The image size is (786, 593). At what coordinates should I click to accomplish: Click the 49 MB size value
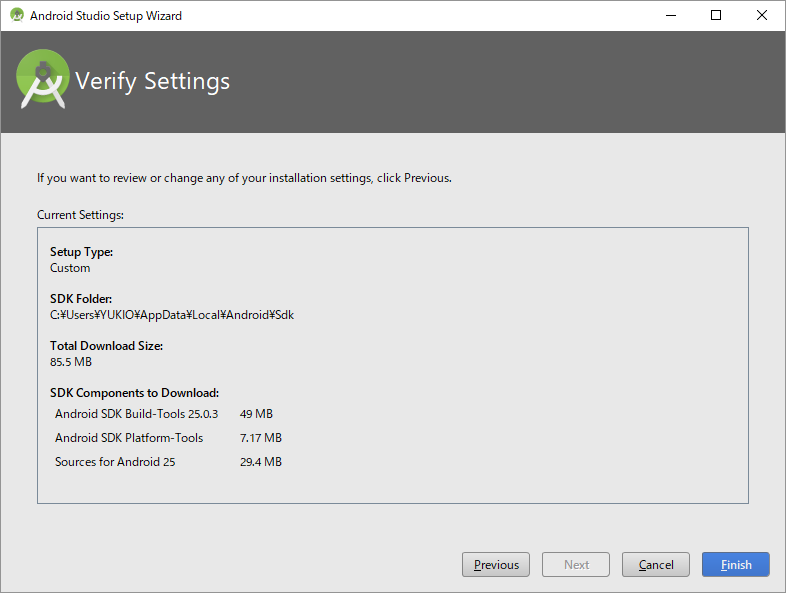pos(256,414)
